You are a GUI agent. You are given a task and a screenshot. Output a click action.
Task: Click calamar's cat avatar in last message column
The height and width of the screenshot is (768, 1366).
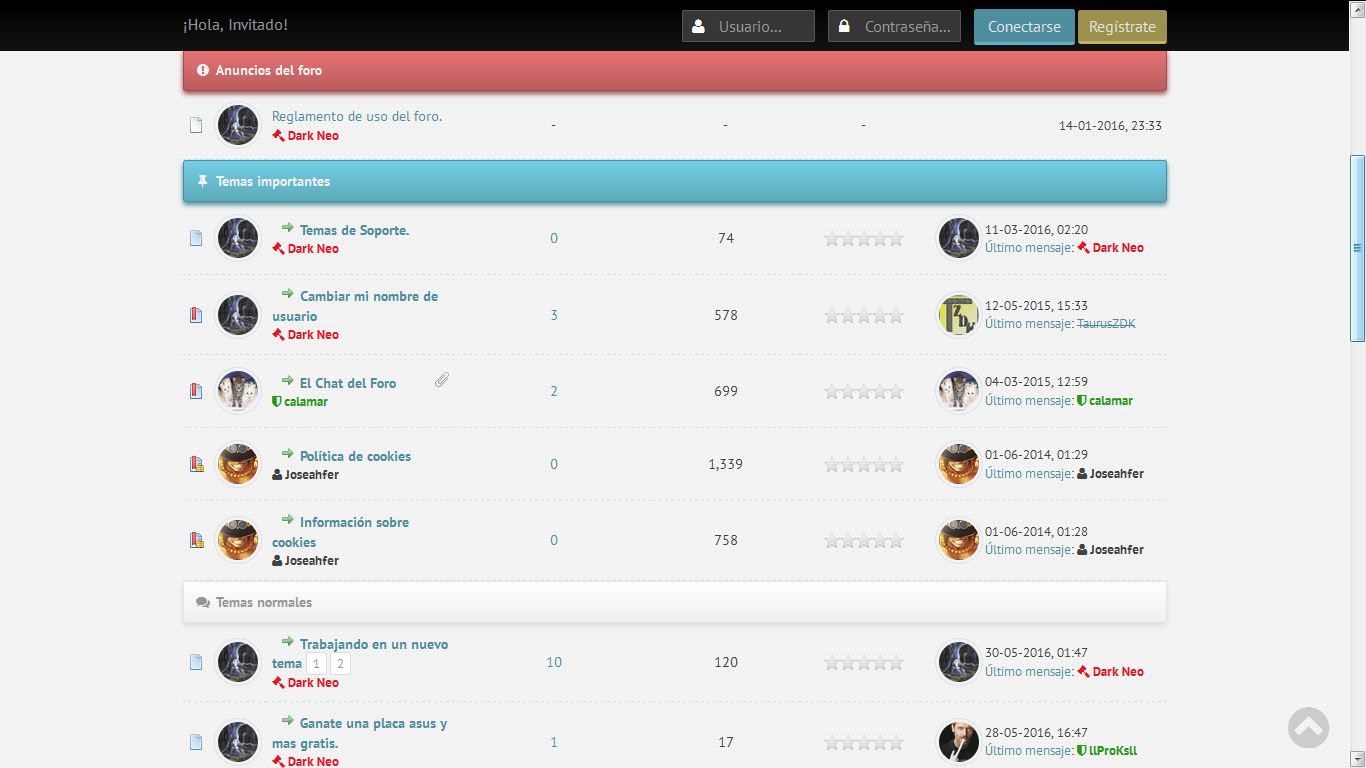click(958, 391)
